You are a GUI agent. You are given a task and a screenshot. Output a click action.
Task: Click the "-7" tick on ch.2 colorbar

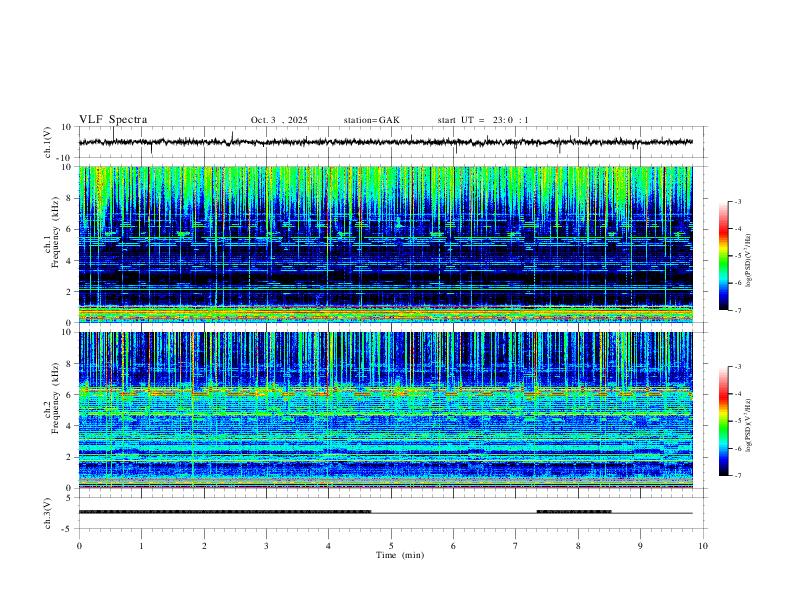[x=737, y=476]
